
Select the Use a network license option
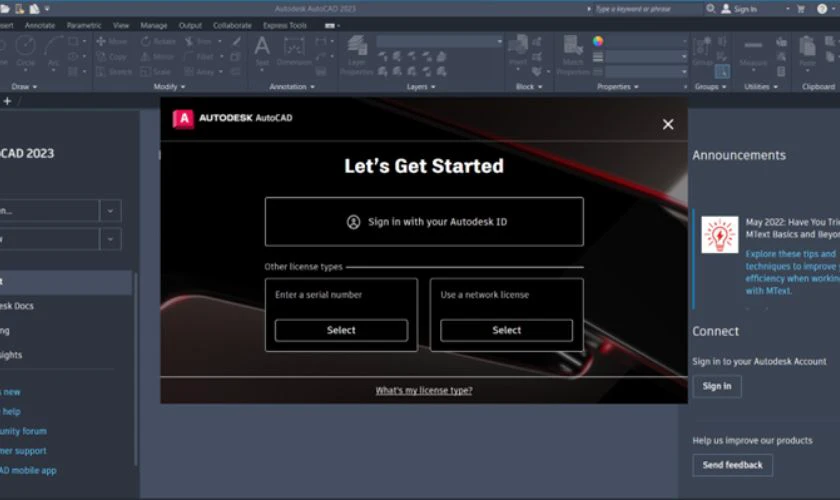click(506, 330)
